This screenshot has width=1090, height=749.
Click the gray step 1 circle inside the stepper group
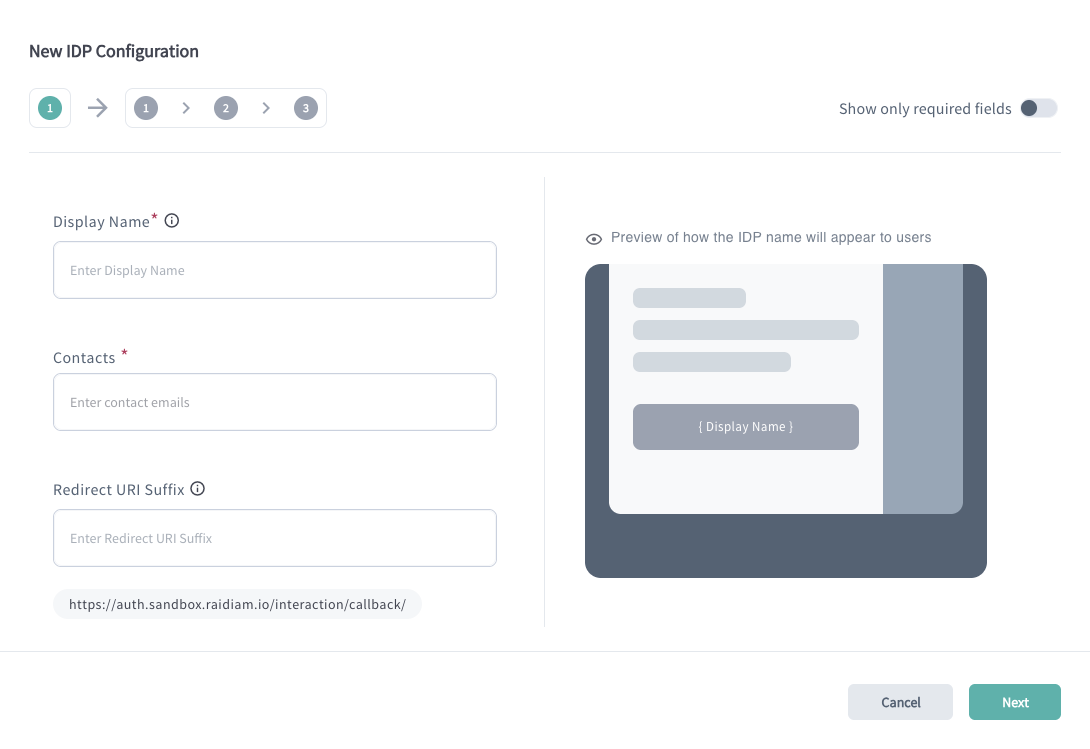pos(146,107)
